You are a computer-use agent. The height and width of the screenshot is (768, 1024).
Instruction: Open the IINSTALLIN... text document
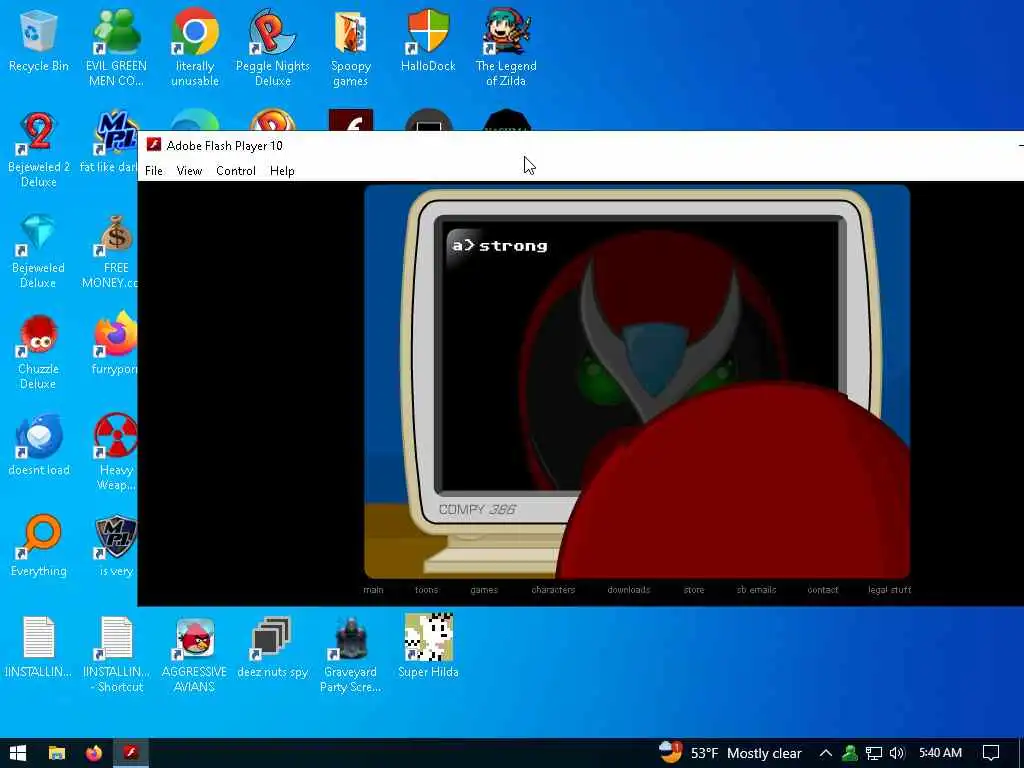point(39,647)
